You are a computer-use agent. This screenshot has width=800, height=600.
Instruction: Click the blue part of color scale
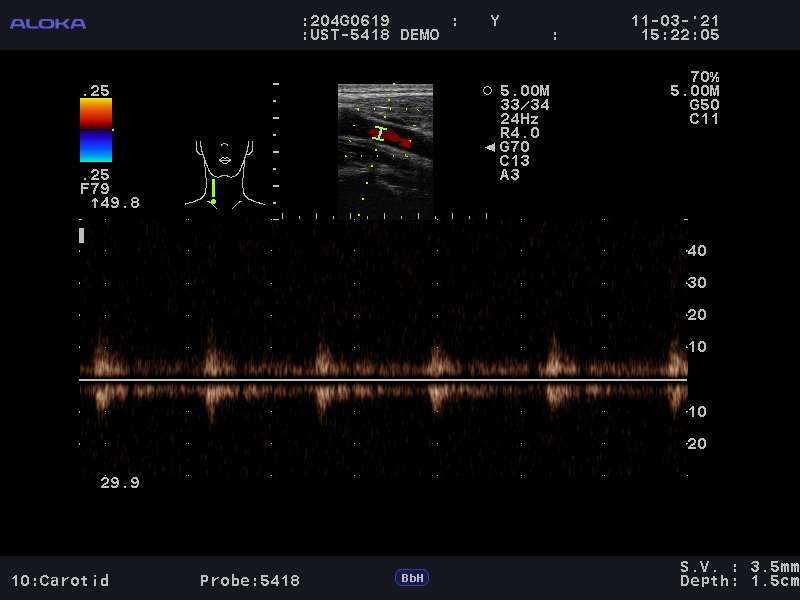[x=96, y=146]
